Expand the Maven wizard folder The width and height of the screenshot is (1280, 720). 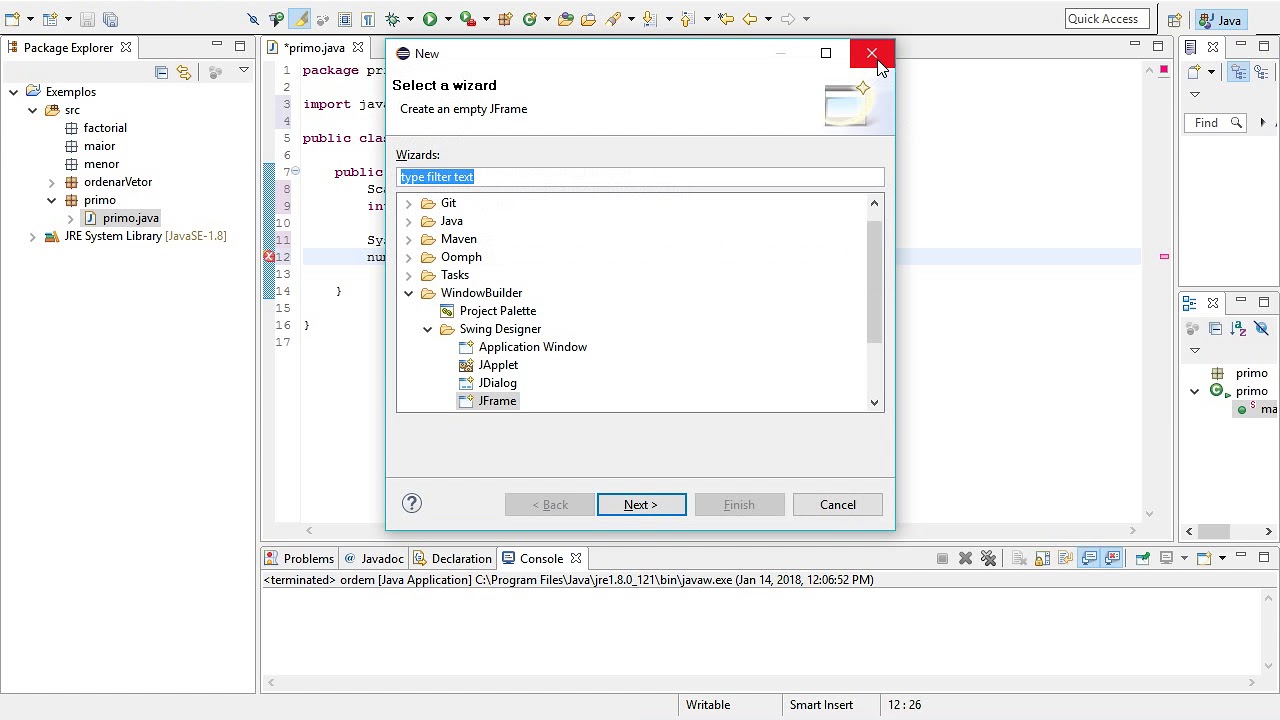[409, 239]
